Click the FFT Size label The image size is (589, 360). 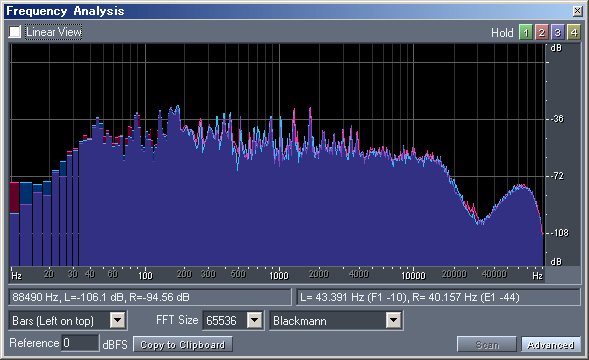[x=177, y=320]
